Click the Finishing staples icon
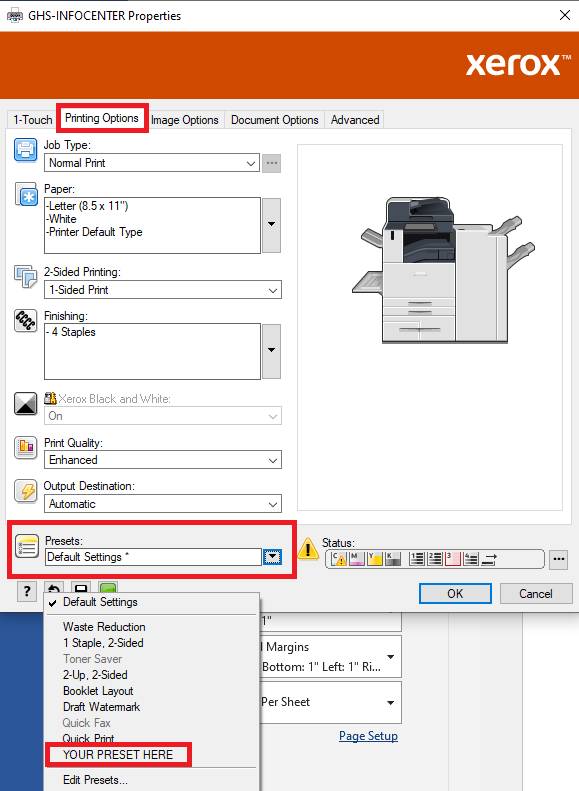 (x=26, y=321)
